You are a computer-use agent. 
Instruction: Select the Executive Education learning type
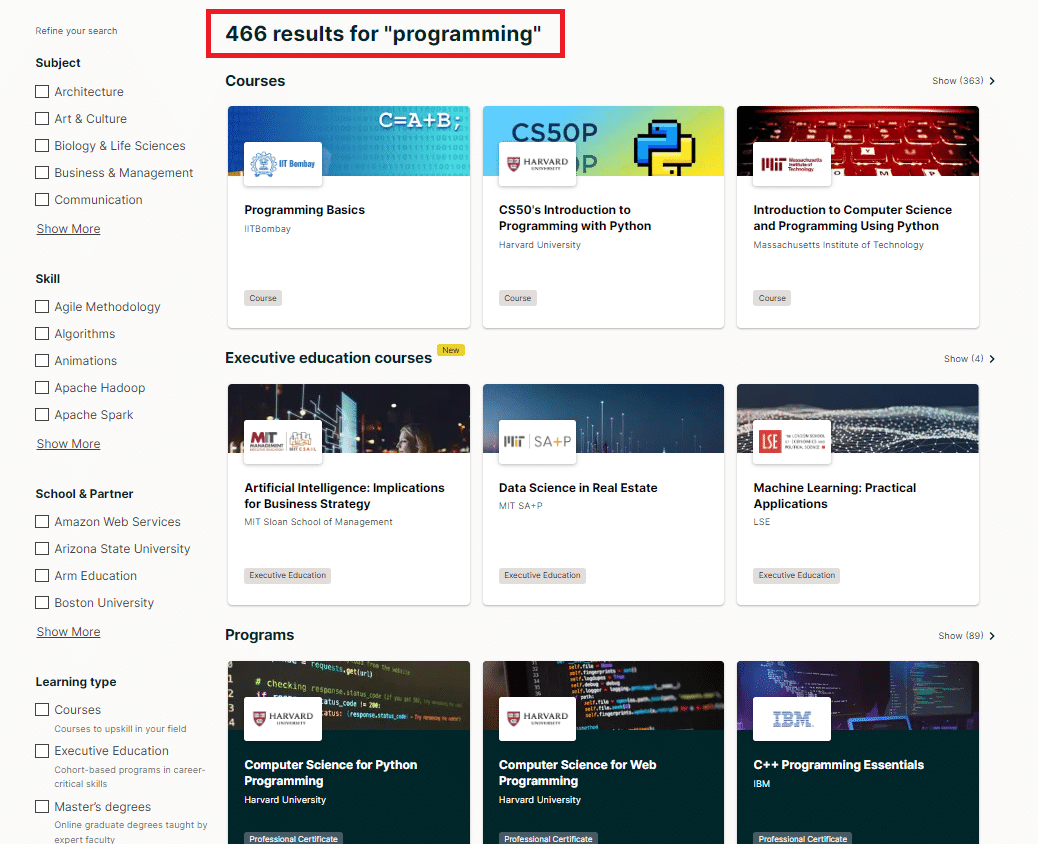tap(41, 750)
